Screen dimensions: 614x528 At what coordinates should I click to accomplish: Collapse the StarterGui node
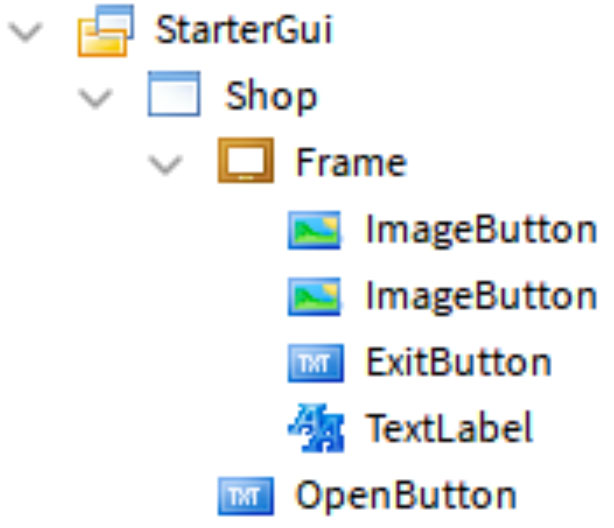(x=26, y=32)
